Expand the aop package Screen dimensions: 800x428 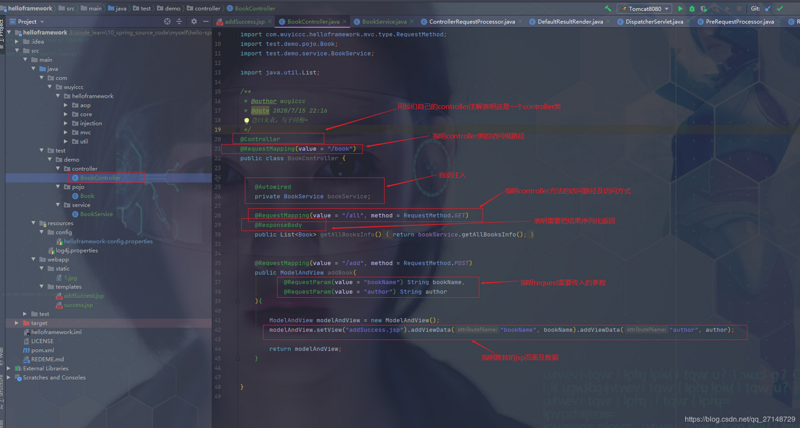point(66,105)
